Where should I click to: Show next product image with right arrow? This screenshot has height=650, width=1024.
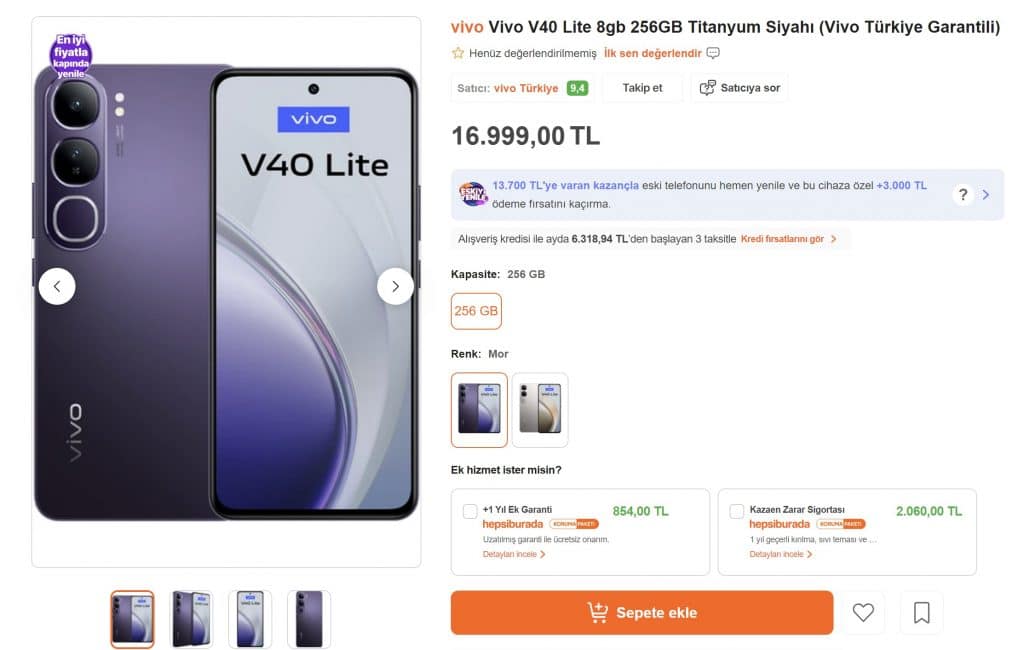tap(395, 286)
